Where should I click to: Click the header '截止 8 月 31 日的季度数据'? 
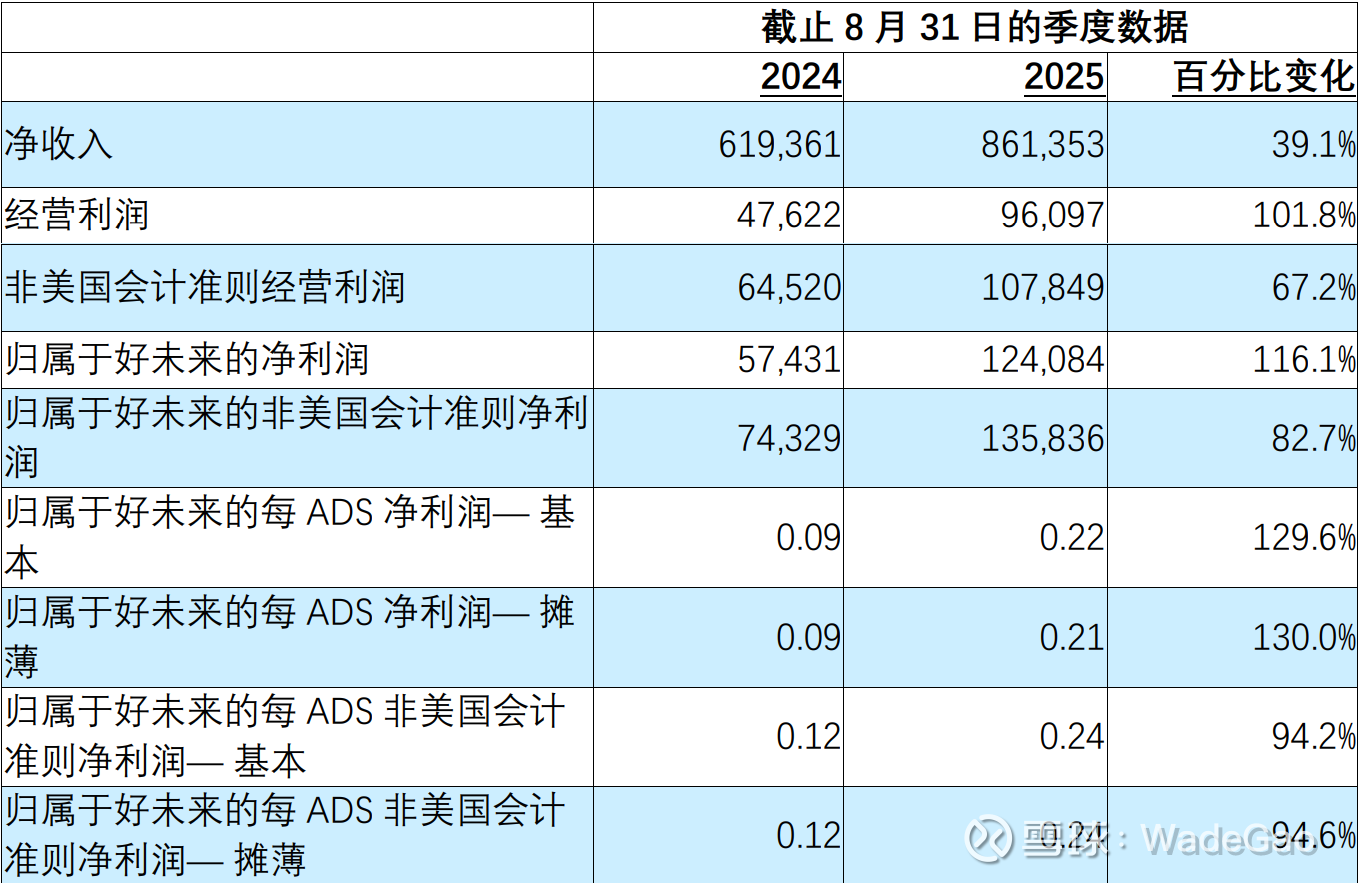[975, 27]
